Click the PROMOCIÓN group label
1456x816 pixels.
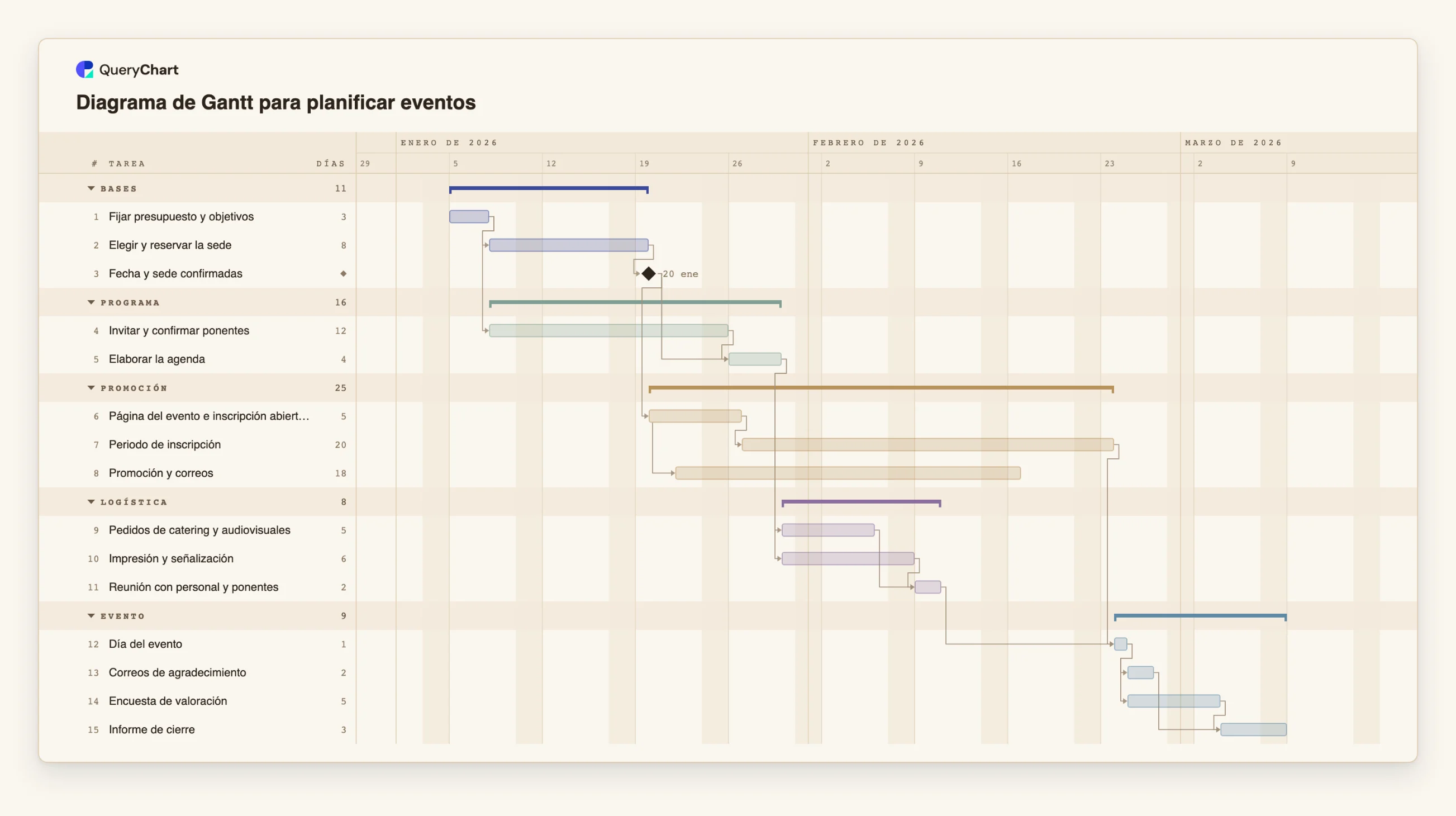coord(134,388)
